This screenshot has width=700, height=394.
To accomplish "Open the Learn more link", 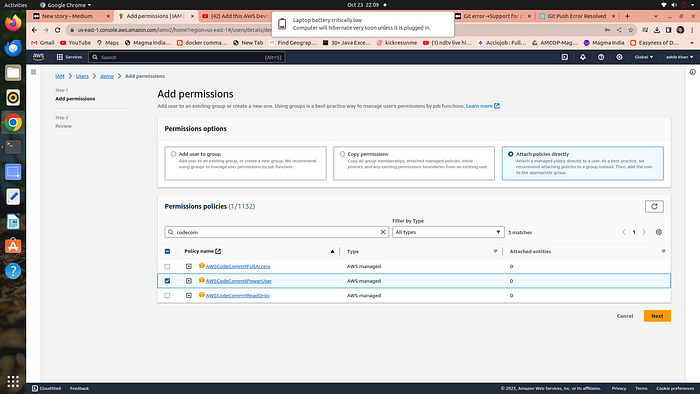I will click(x=483, y=106).
